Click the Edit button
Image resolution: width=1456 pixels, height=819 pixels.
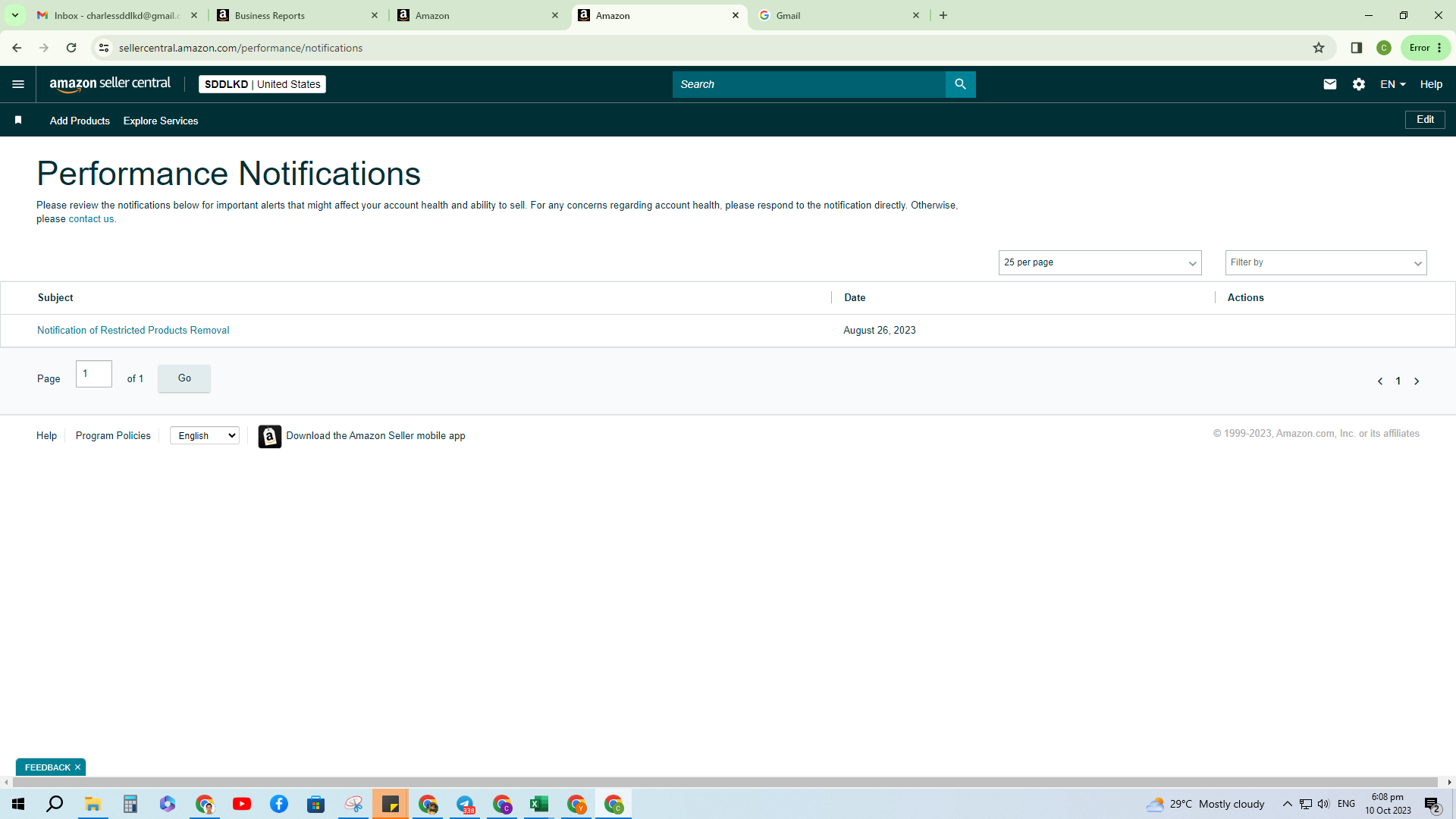tap(1425, 120)
